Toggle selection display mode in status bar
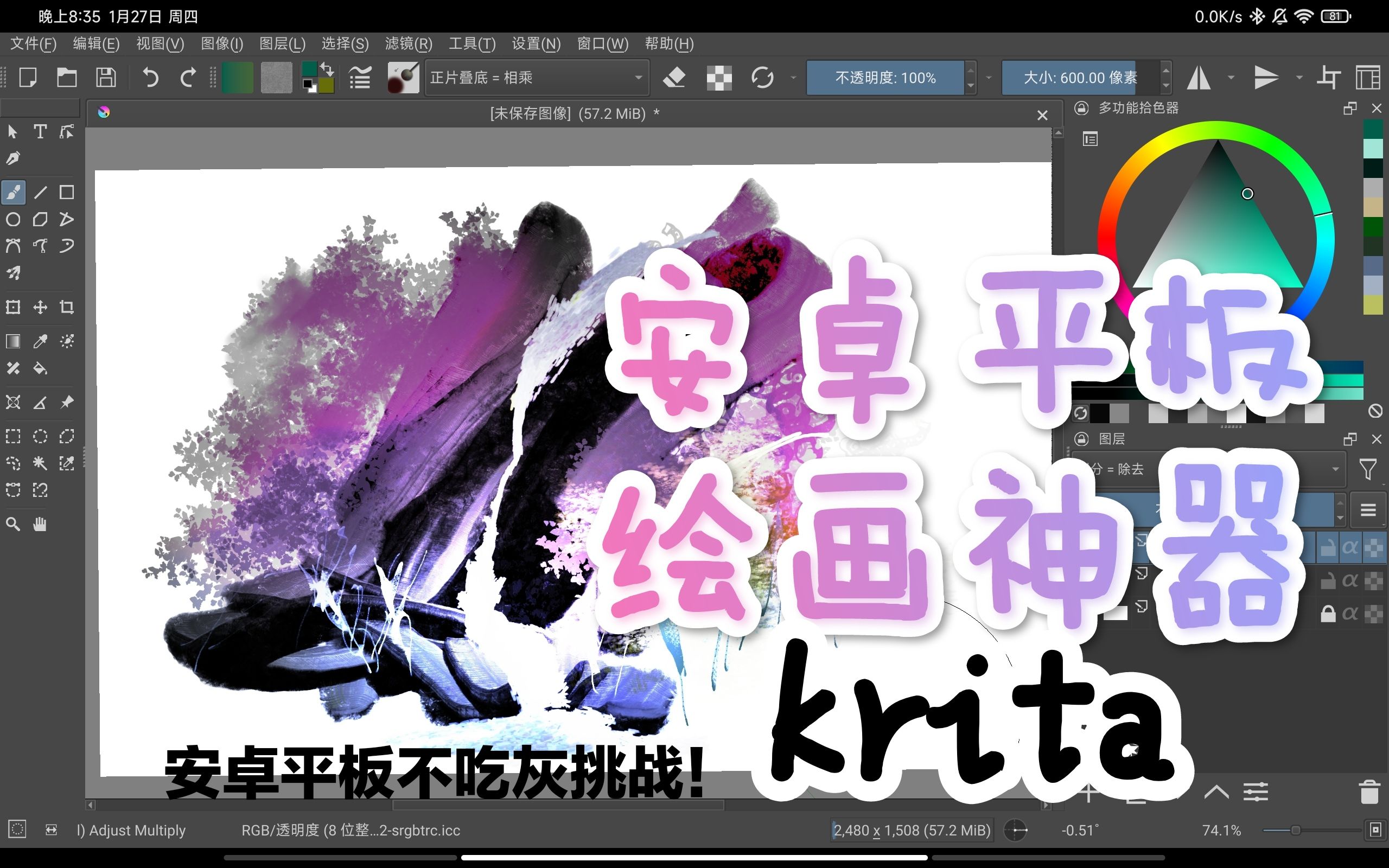1389x868 pixels. point(17,829)
